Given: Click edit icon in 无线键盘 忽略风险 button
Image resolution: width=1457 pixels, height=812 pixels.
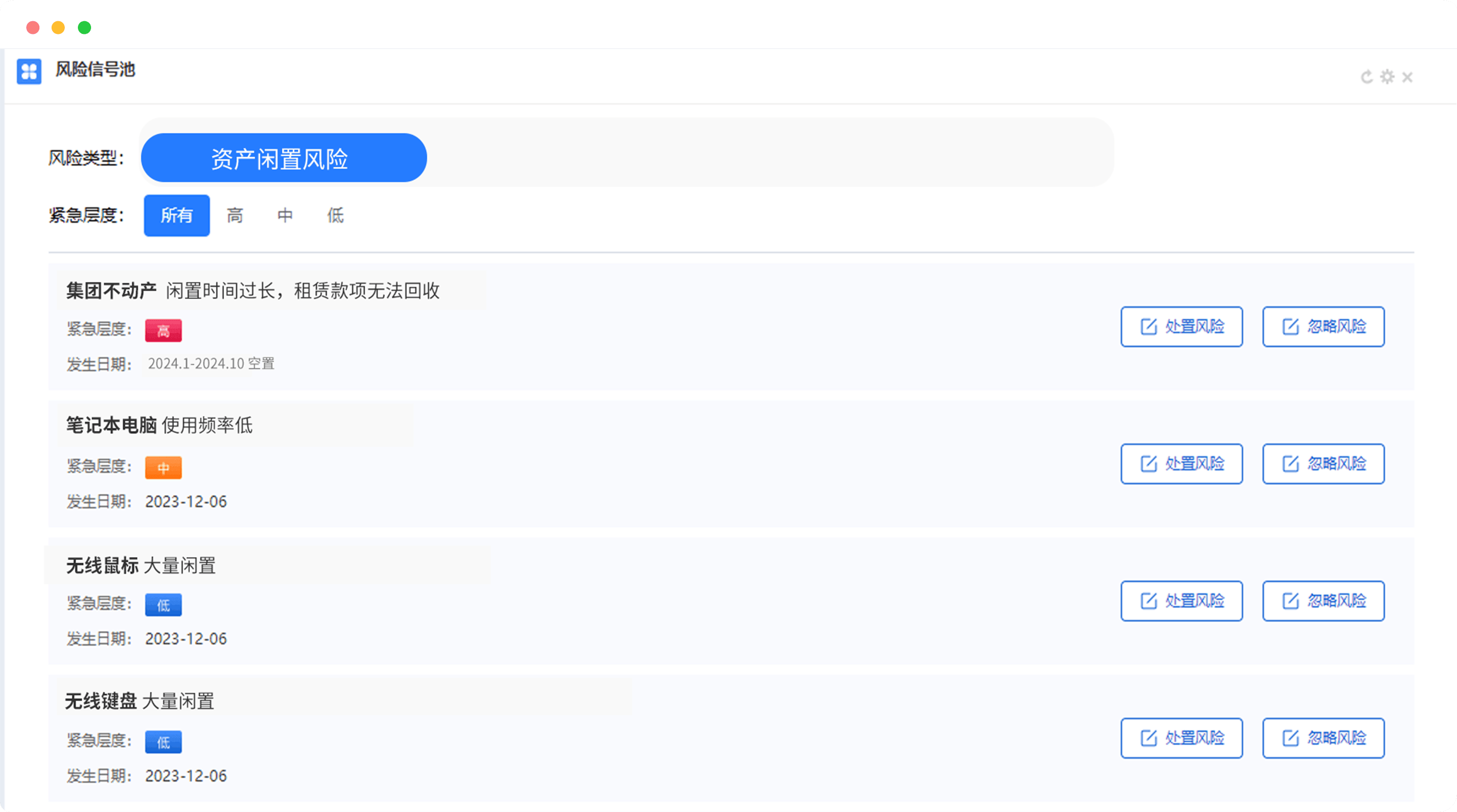Looking at the screenshot, I should [x=1291, y=738].
